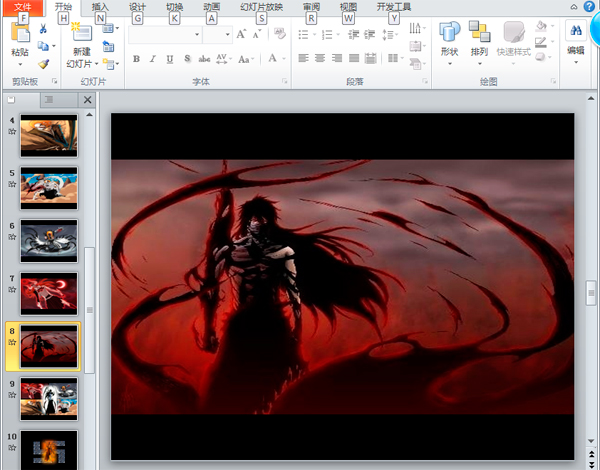The height and width of the screenshot is (470, 600).
Task: Click Increase indent level icon
Action: click(369, 35)
